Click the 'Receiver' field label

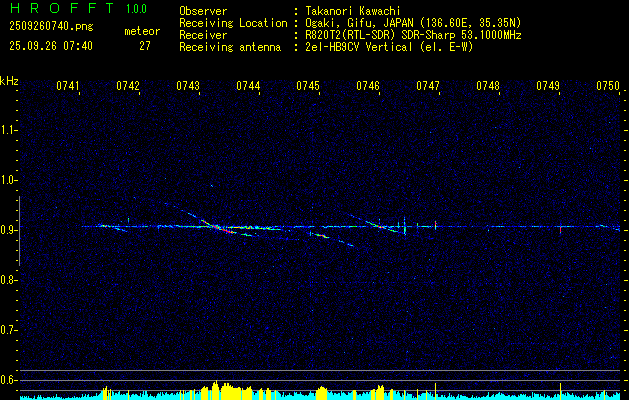click(x=203, y=35)
